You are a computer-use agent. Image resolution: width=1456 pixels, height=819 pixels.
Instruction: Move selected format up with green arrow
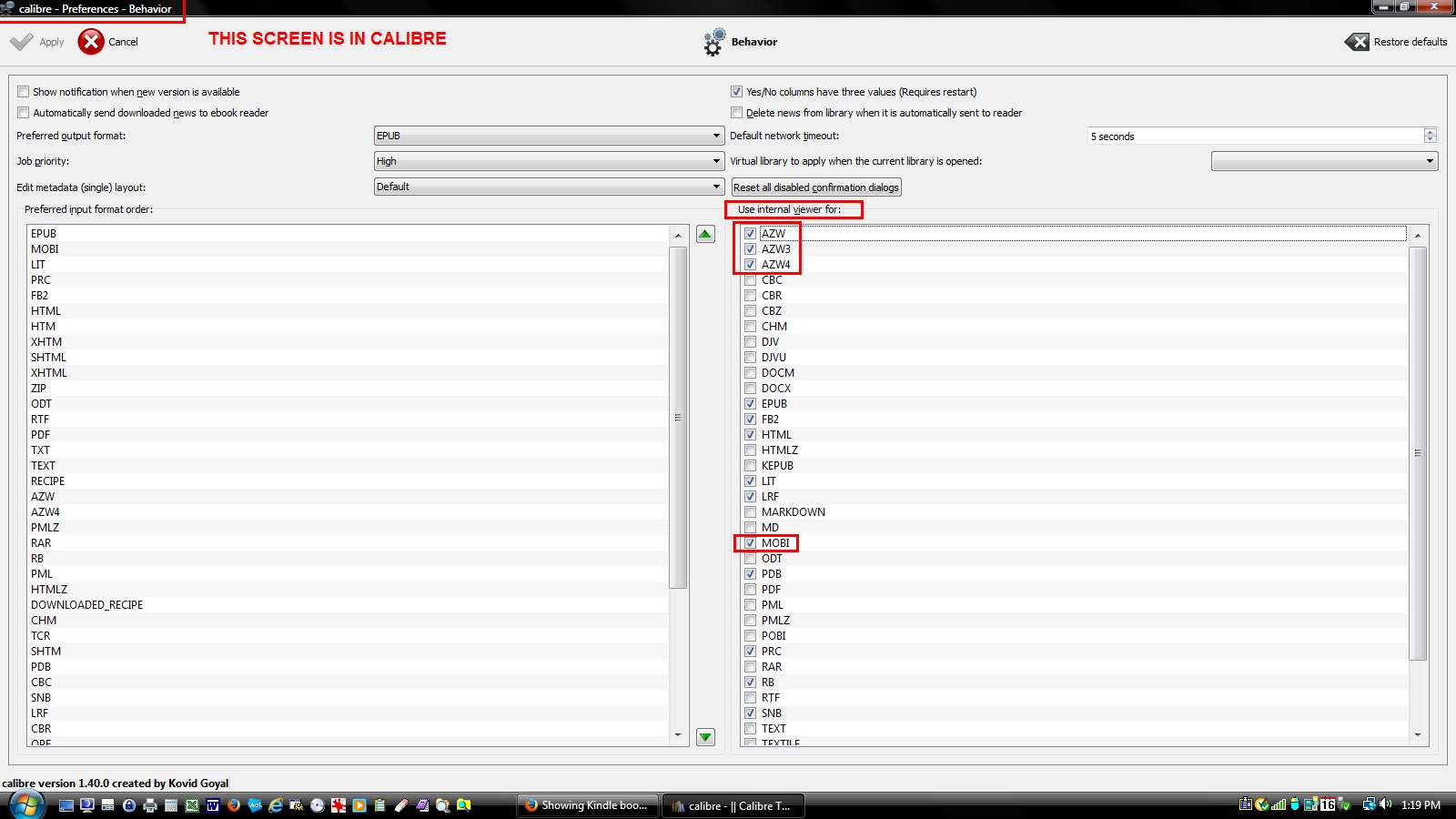click(705, 234)
